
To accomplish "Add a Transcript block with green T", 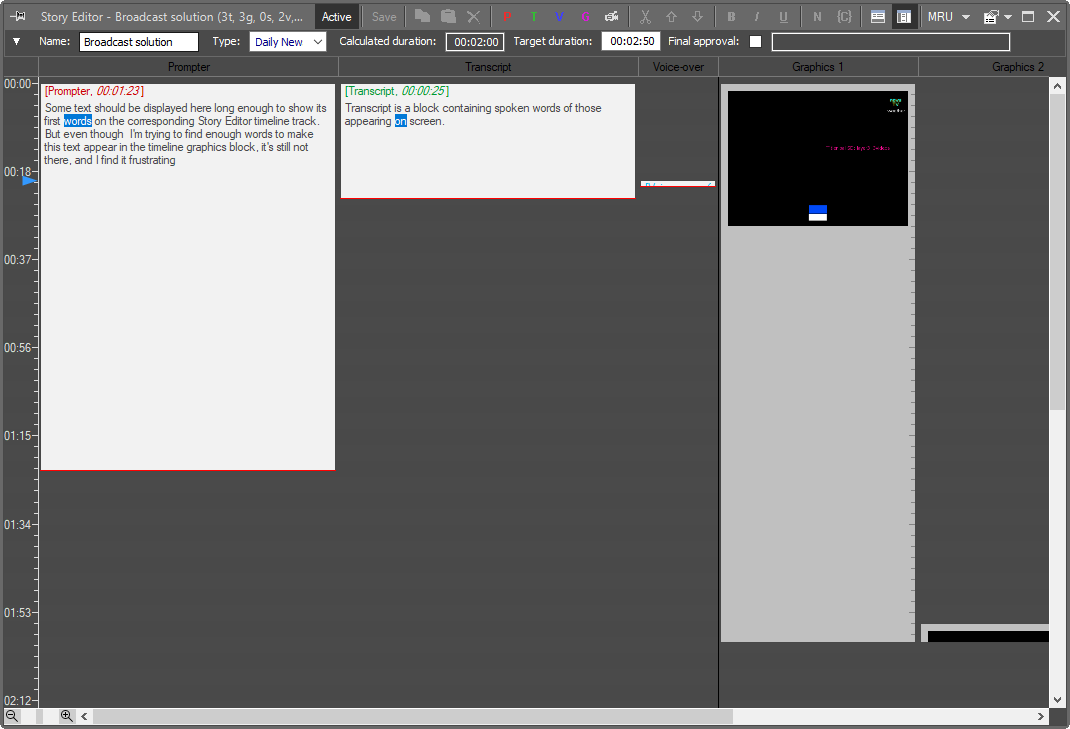I will (x=534, y=16).
